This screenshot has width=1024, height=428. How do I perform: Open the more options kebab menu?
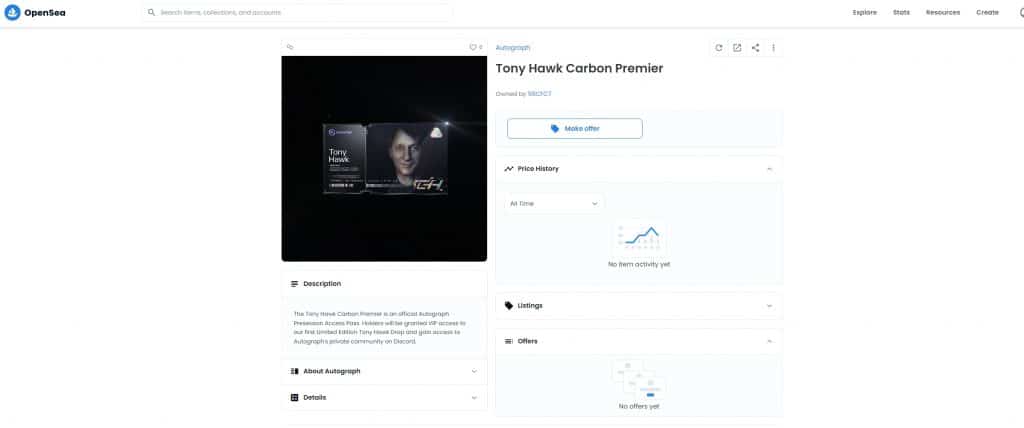773,48
